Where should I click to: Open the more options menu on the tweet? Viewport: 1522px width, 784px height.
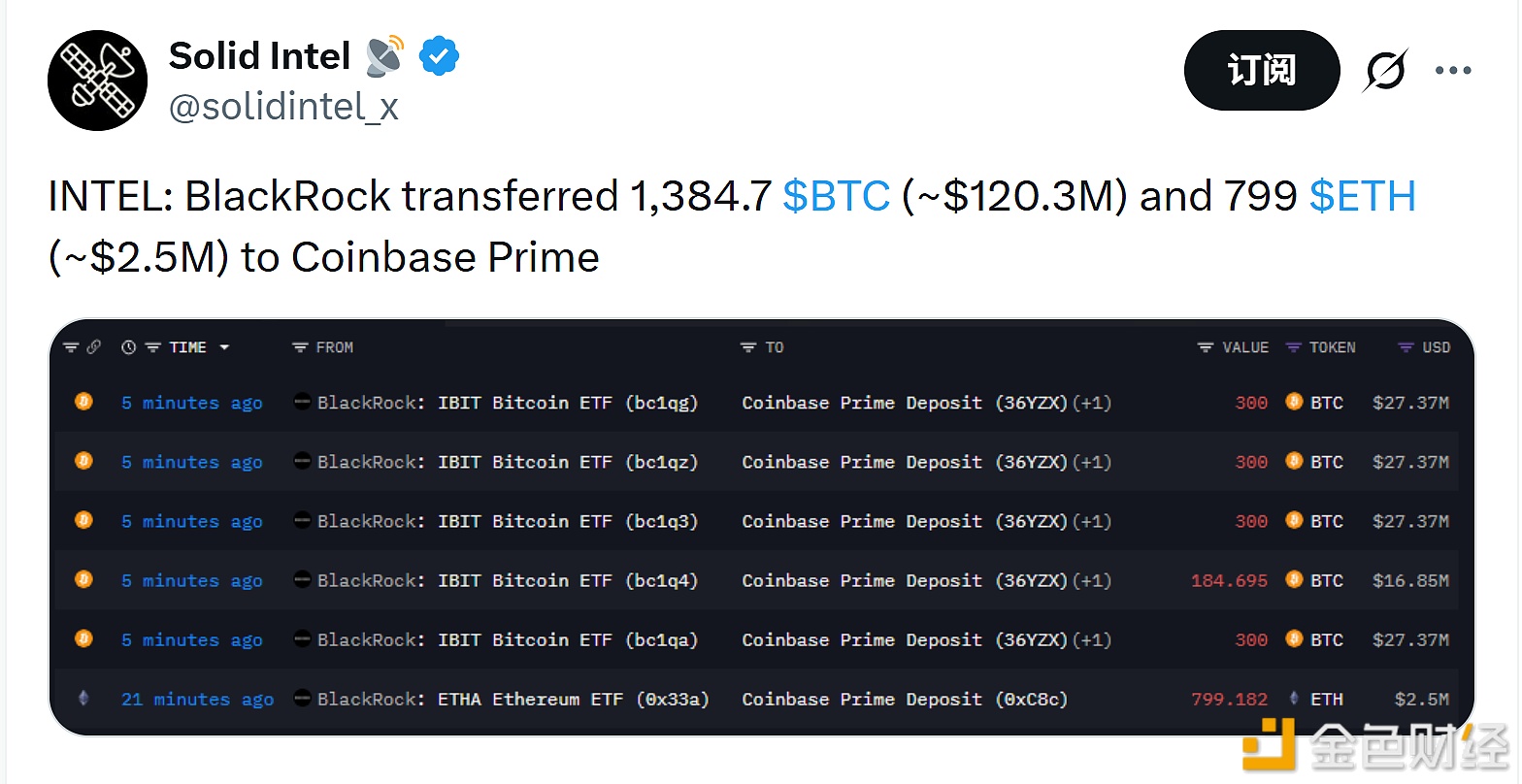pos(1453,69)
